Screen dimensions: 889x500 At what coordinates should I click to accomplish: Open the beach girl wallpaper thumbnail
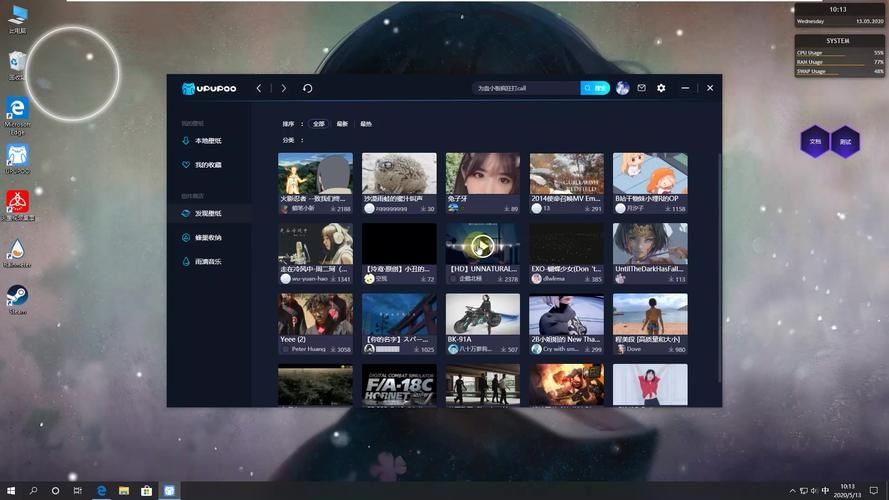pos(650,314)
